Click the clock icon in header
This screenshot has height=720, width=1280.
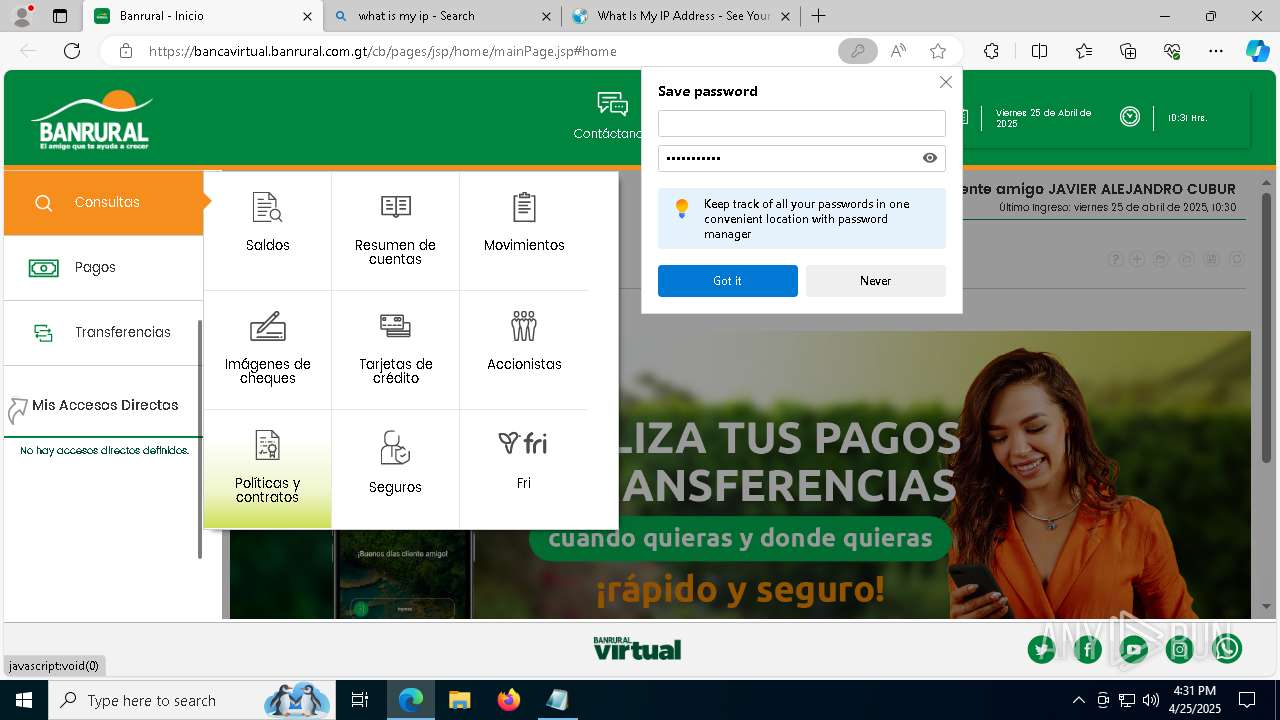pyautogui.click(x=1130, y=117)
